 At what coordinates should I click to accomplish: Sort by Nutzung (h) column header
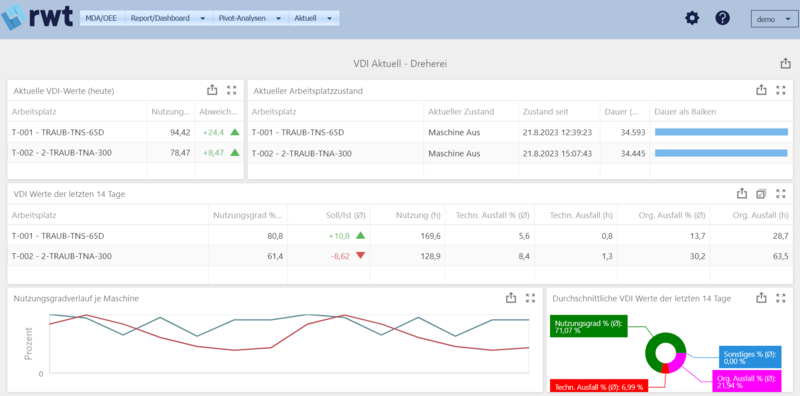(418, 215)
